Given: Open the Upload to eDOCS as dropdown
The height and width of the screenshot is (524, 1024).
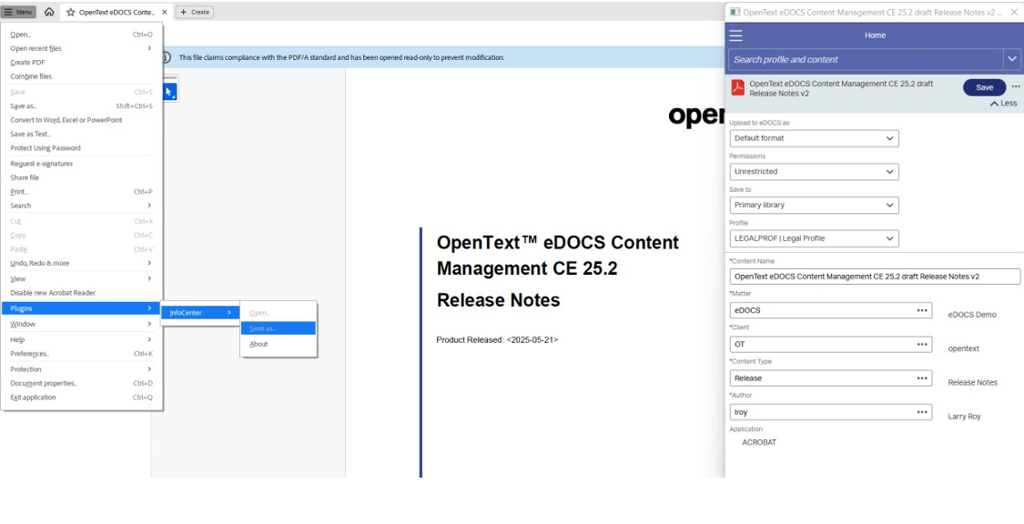Looking at the screenshot, I should tap(814, 139).
